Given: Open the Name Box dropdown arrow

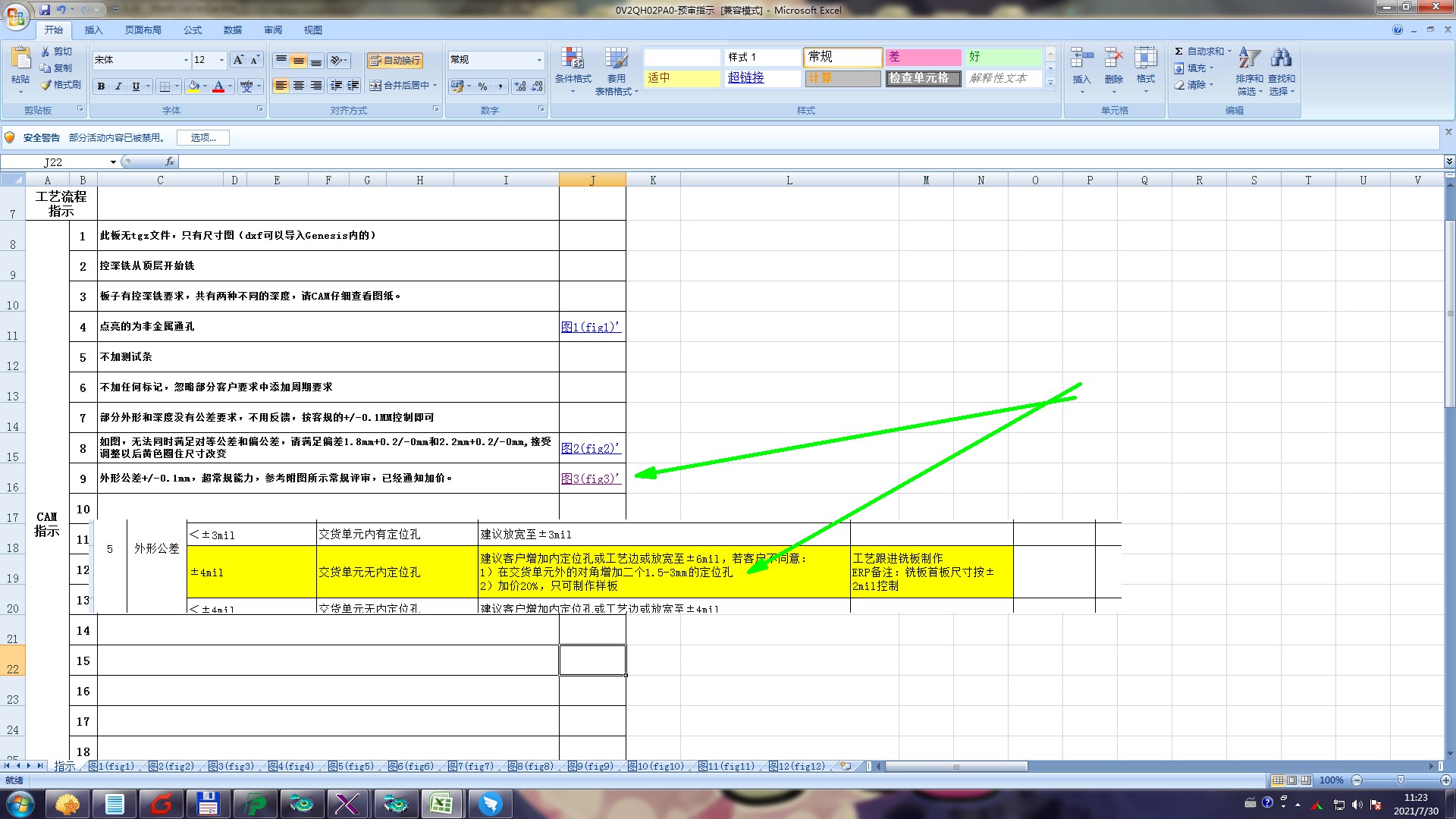Looking at the screenshot, I should pos(113,162).
